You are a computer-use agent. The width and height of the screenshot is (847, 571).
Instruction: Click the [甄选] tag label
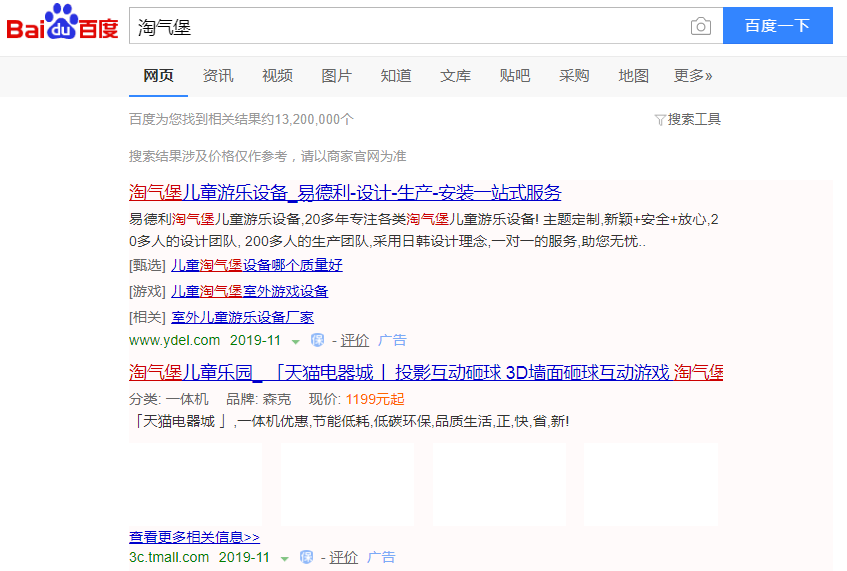(x=147, y=265)
